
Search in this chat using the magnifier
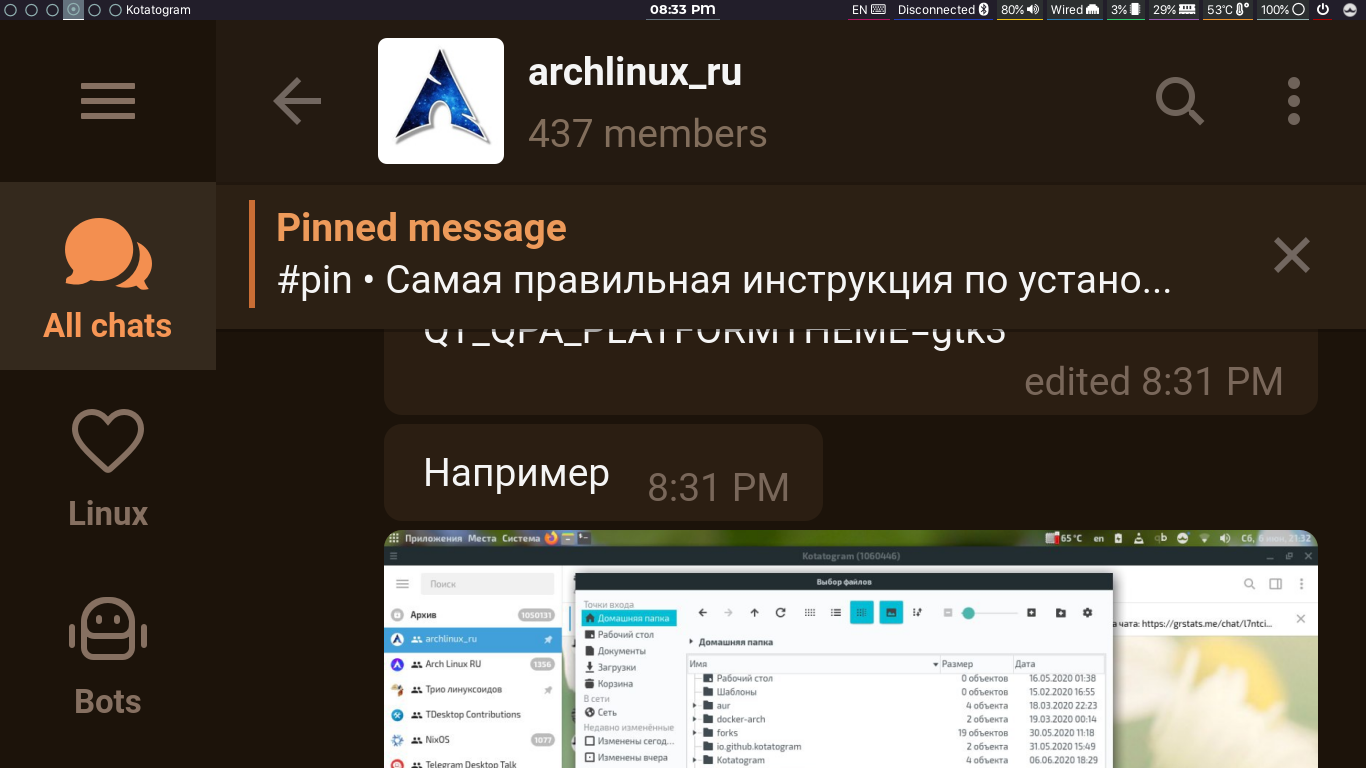coord(1180,101)
